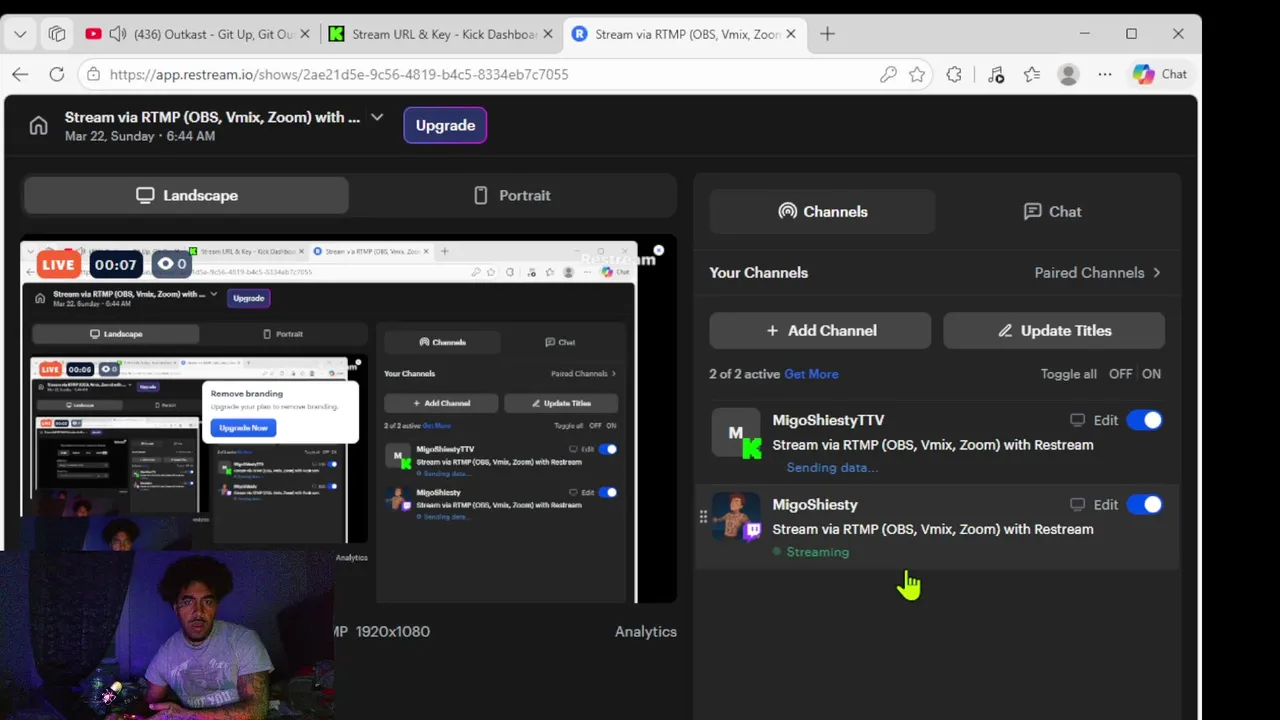Switch to the Channels tab

coord(822,211)
